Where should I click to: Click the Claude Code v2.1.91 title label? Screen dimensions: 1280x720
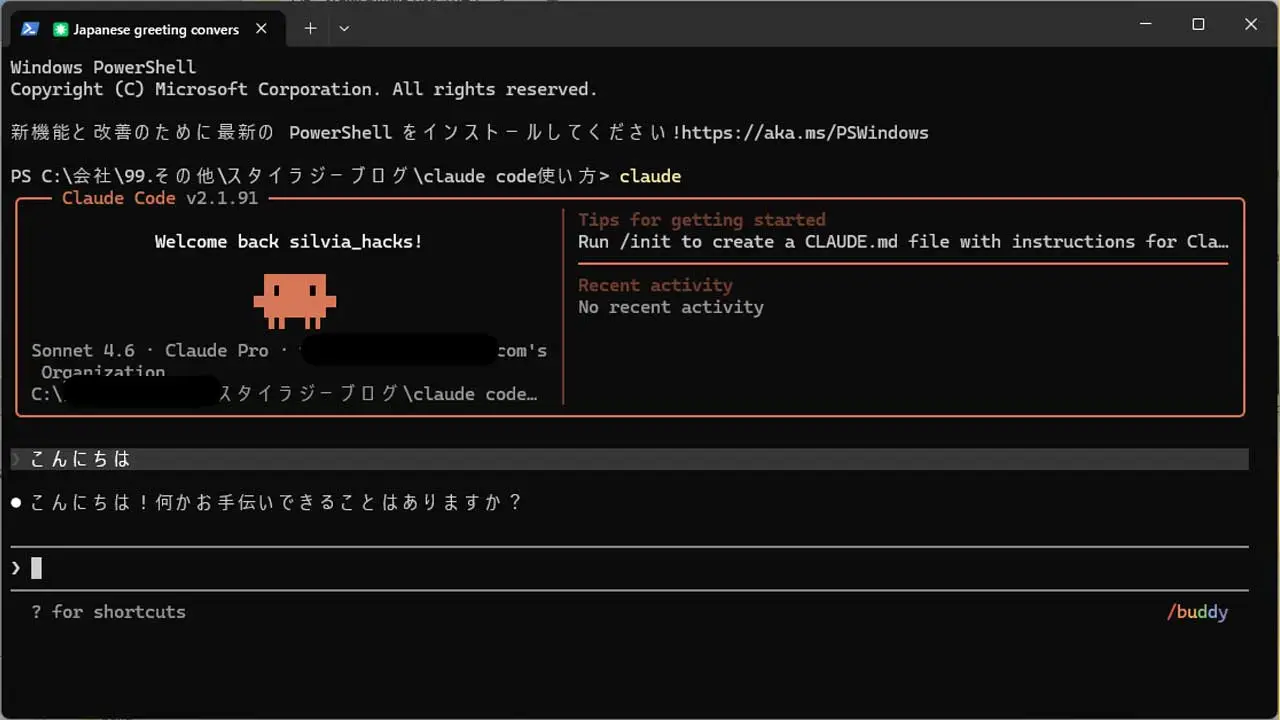[160, 198]
